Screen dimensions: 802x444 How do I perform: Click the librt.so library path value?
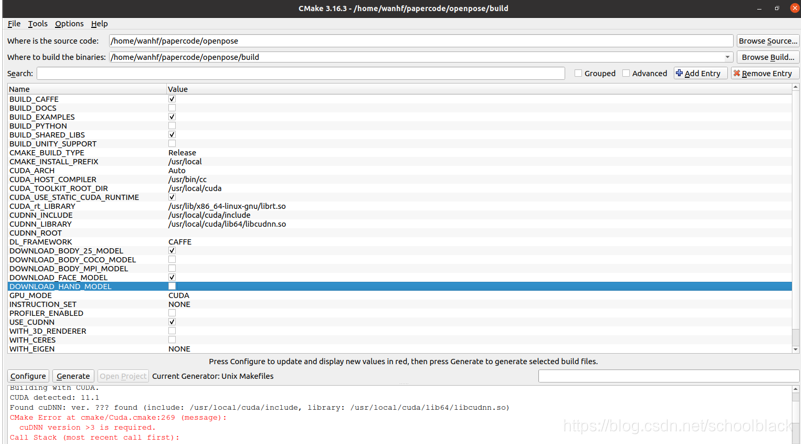coord(227,206)
